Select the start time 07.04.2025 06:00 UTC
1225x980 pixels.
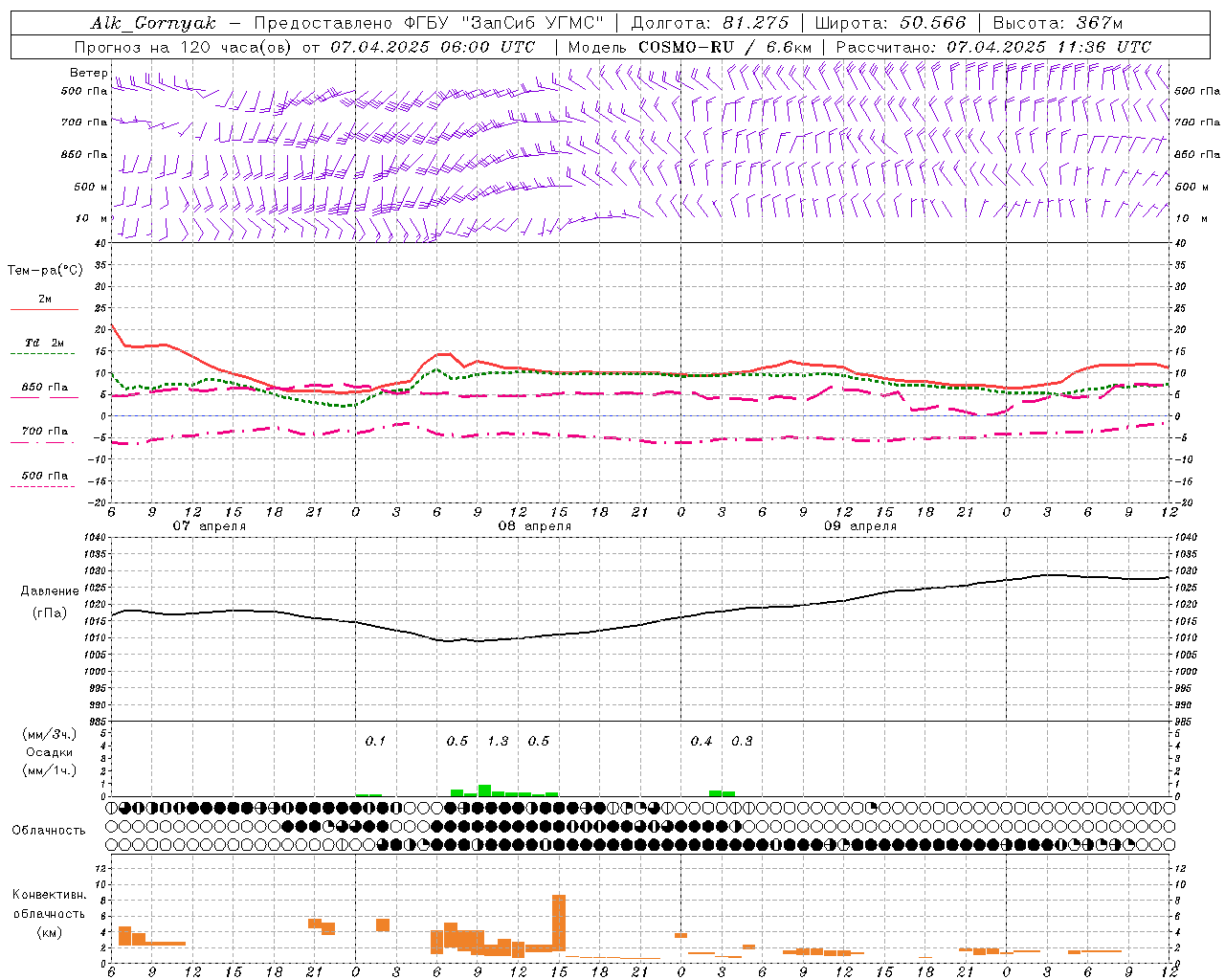coord(433,47)
